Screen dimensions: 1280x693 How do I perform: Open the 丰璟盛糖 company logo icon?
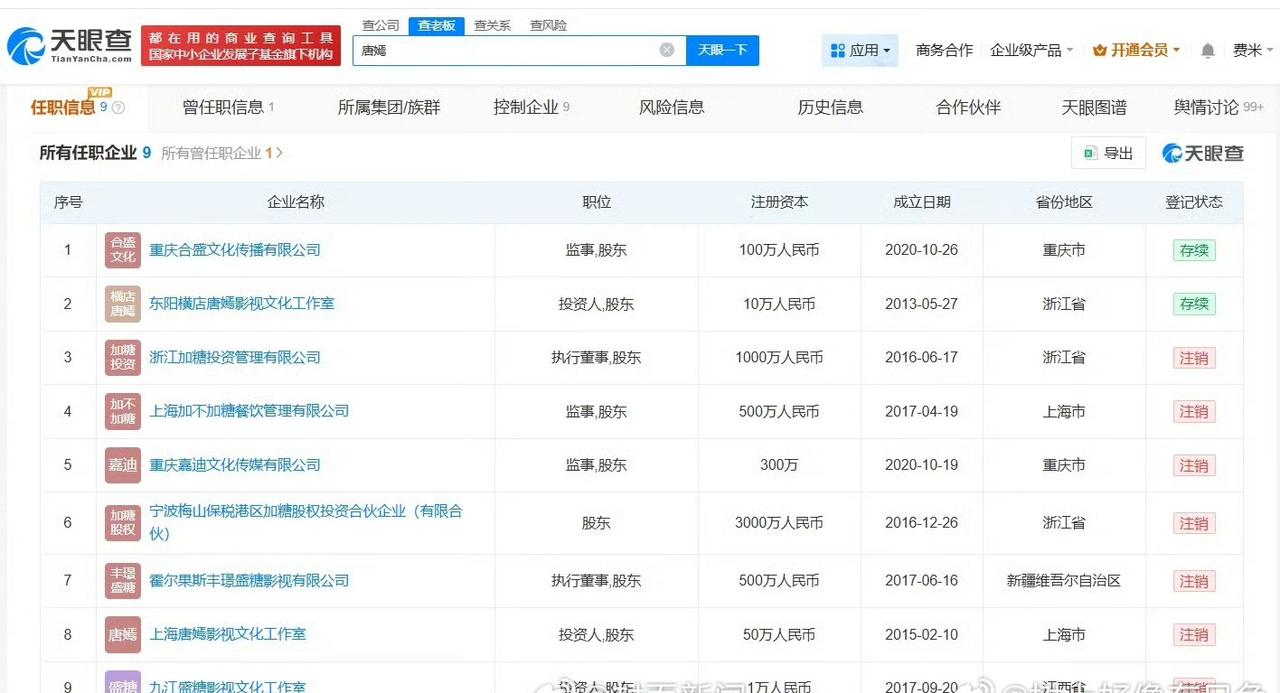tap(123, 581)
